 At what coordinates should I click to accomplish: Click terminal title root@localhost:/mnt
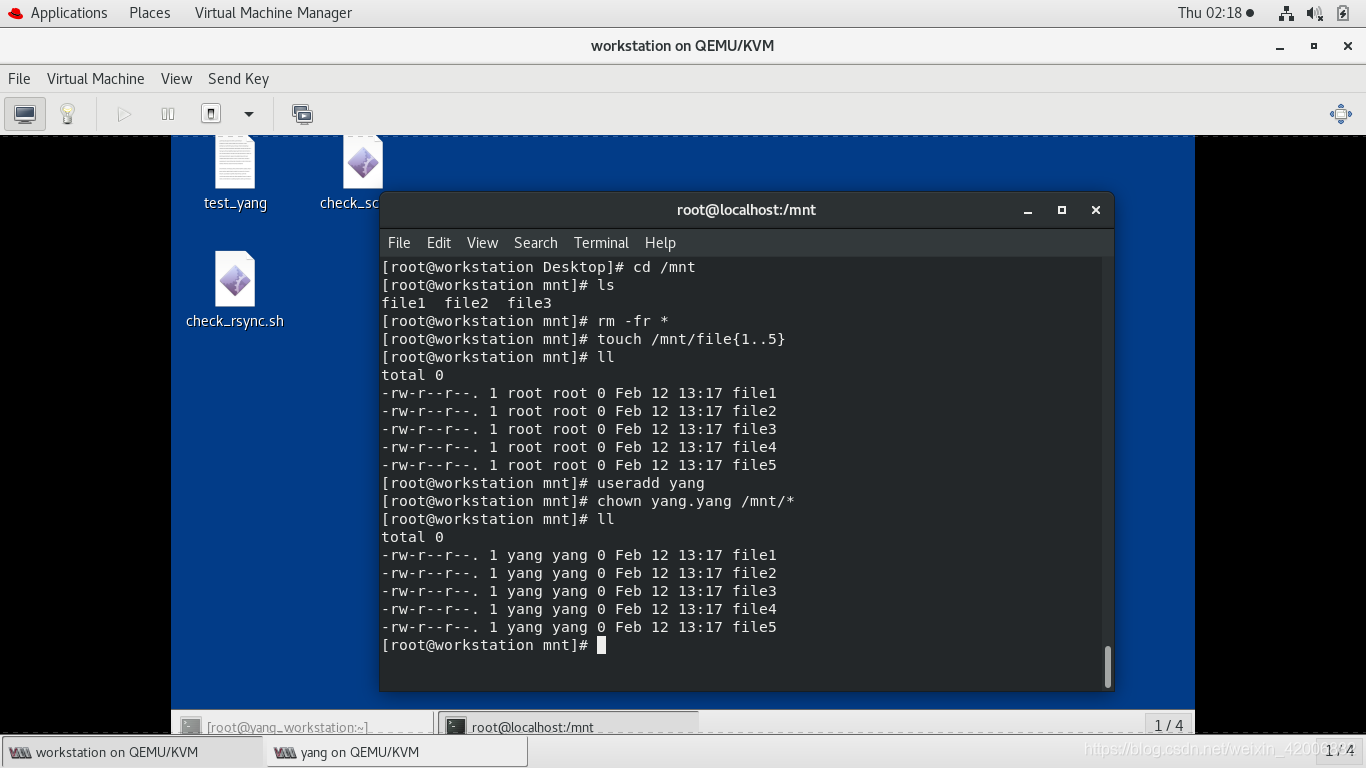pos(746,210)
